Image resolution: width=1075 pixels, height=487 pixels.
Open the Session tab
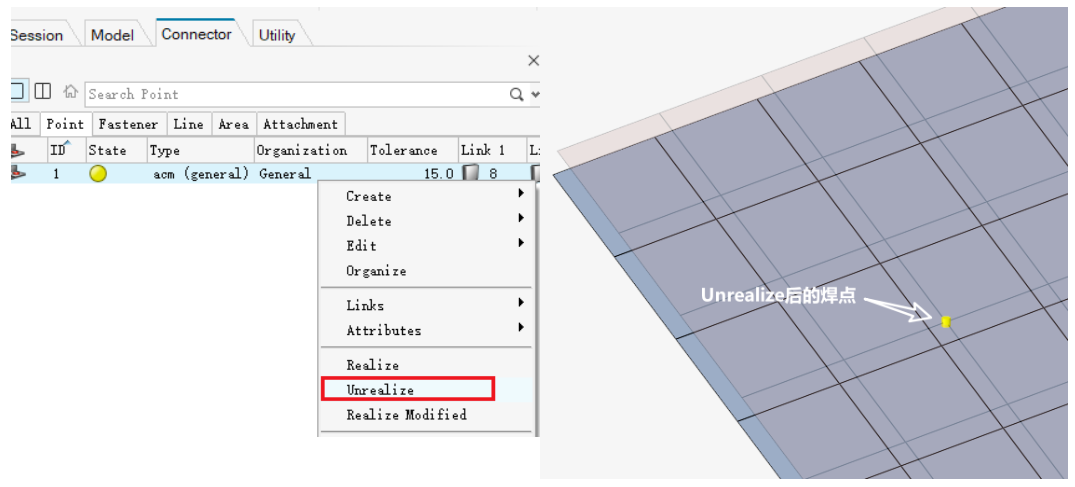(x=37, y=35)
